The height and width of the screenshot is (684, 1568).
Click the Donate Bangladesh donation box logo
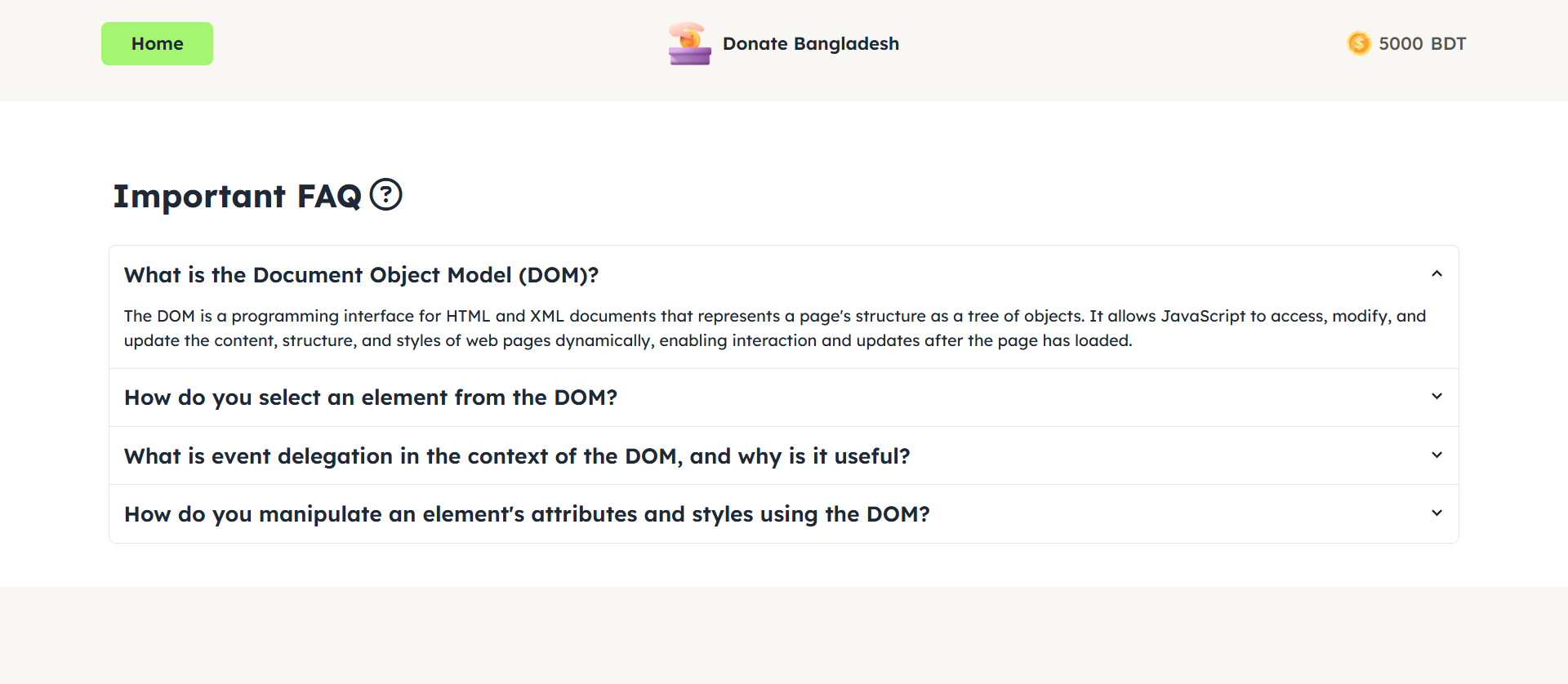[689, 44]
